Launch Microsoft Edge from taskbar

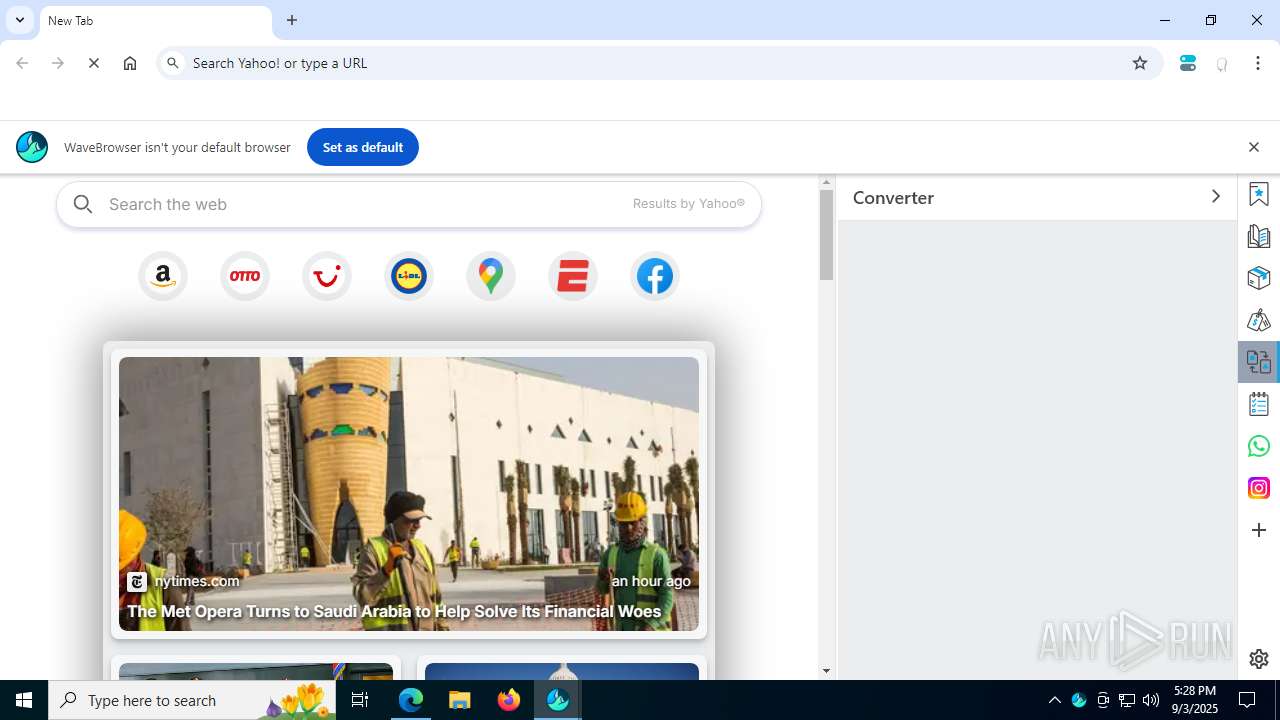[x=411, y=700]
